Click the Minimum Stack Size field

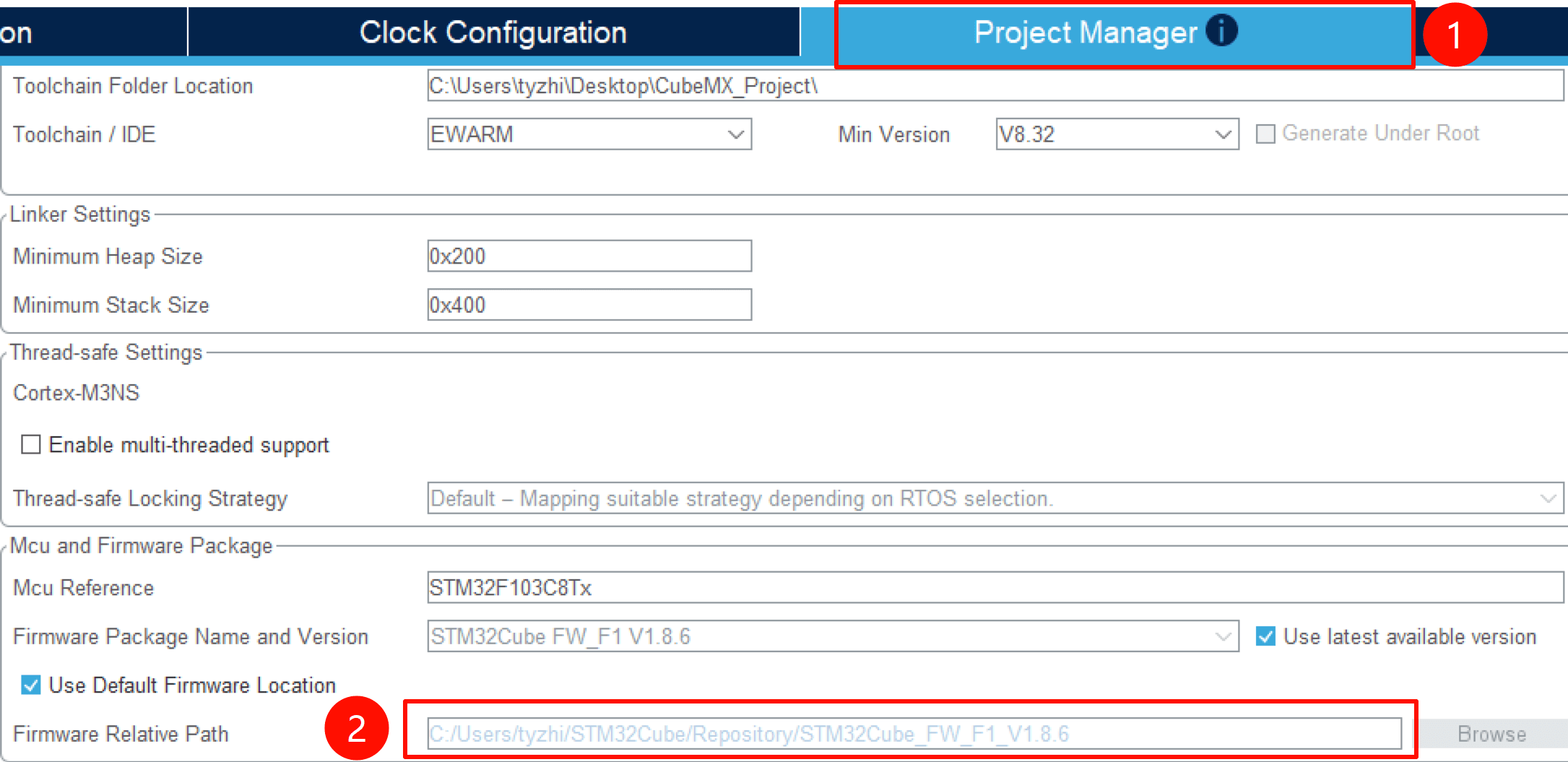(x=589, y=305)
